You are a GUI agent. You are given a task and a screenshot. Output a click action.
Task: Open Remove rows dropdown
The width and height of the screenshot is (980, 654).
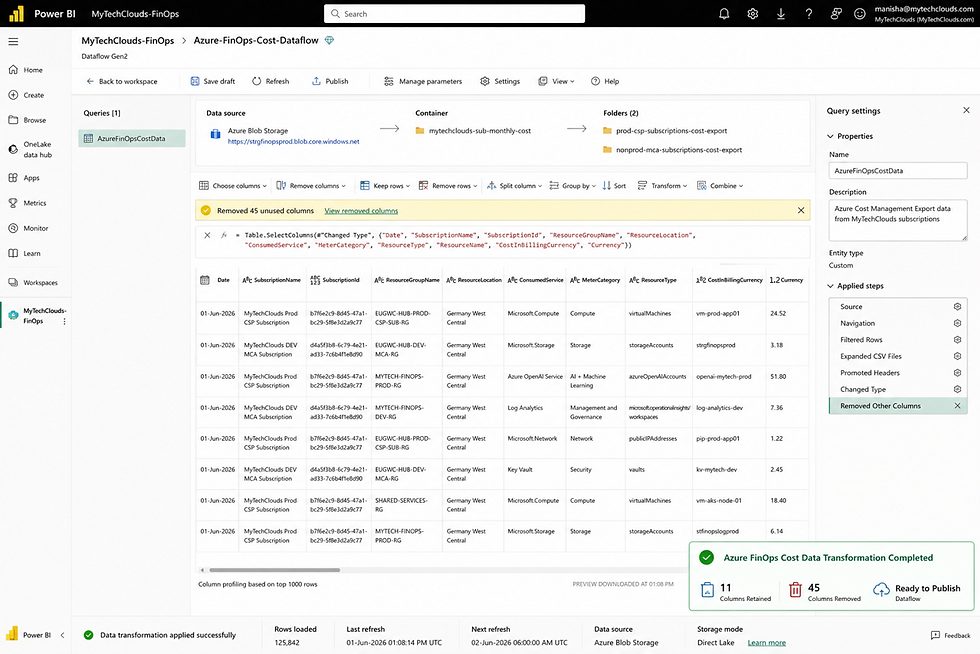coord(448,186)
